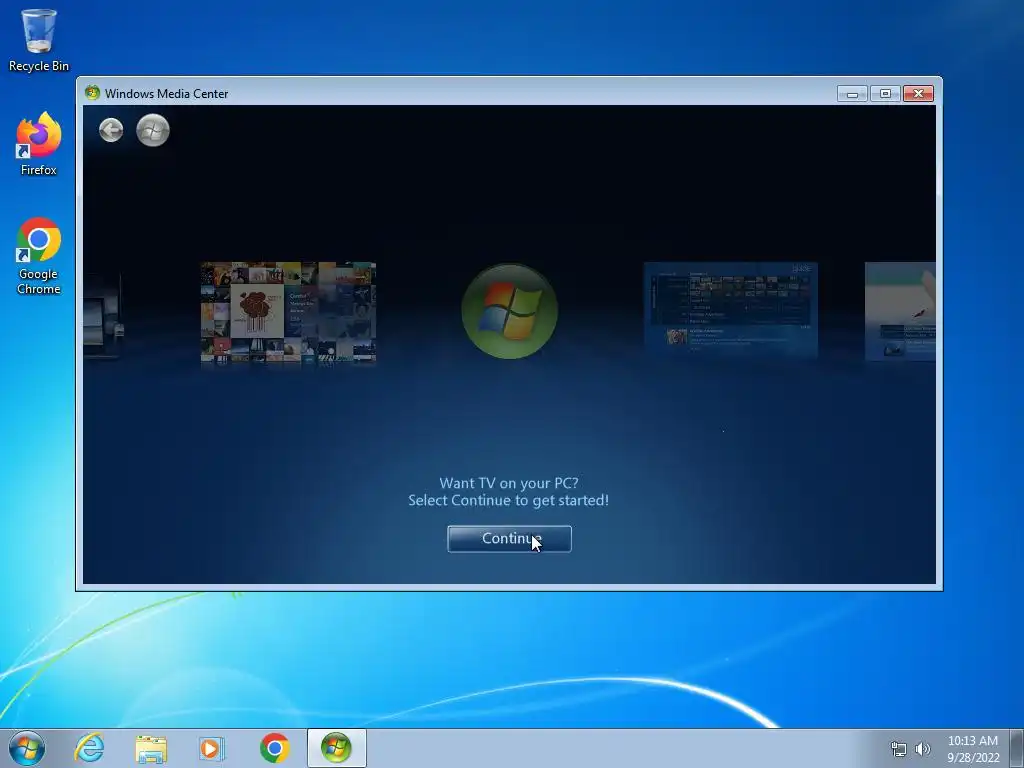
Task: Open the Media Center green Start button
Action: tap(153, 130)
